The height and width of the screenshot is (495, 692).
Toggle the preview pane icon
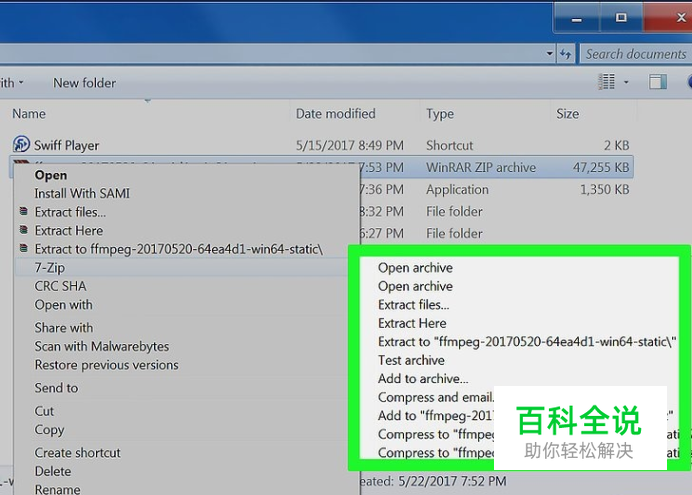click(658, 82)
